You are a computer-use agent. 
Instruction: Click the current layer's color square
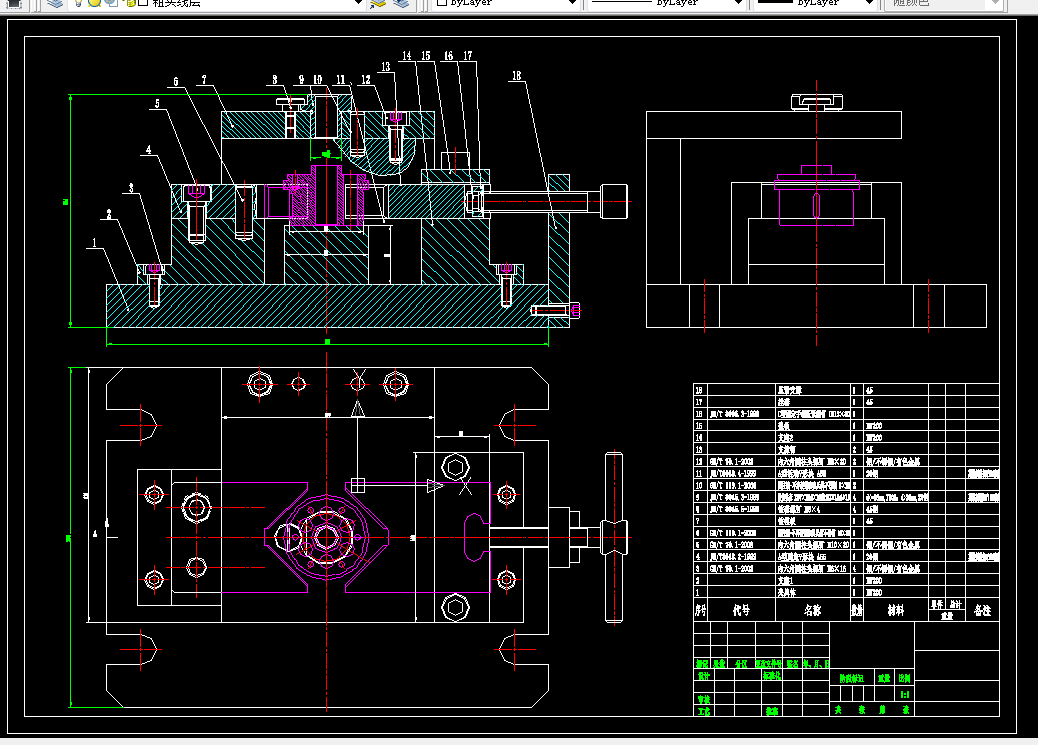tap(143, 3)
